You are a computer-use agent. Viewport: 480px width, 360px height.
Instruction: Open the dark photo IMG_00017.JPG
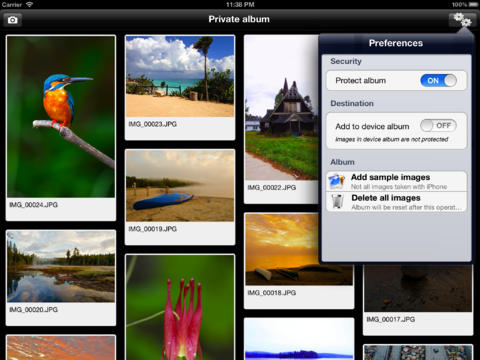click(x=418, y=287)
